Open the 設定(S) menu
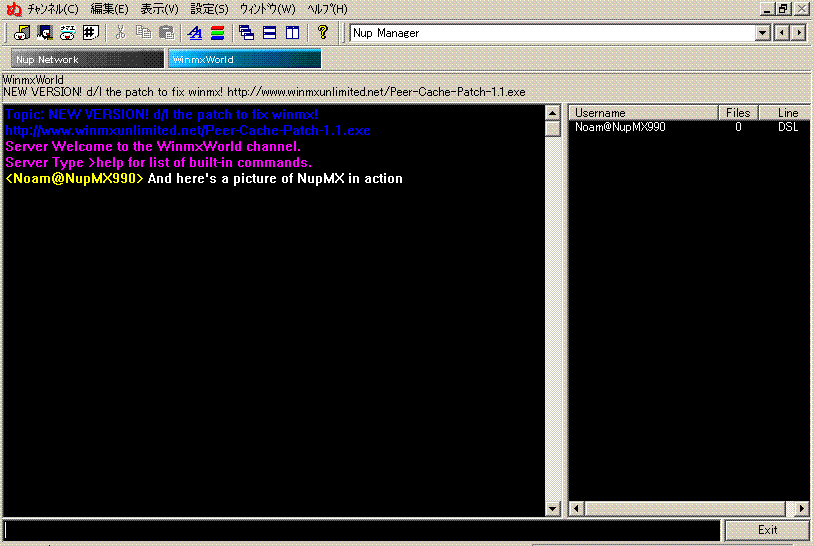Screen dimensions: 814x546 (209, 9)
